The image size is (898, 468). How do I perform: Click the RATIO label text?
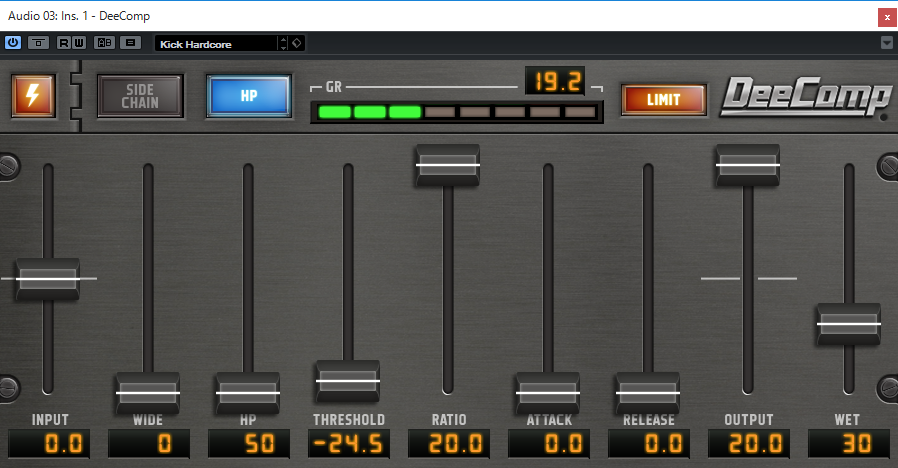(449, 420)
